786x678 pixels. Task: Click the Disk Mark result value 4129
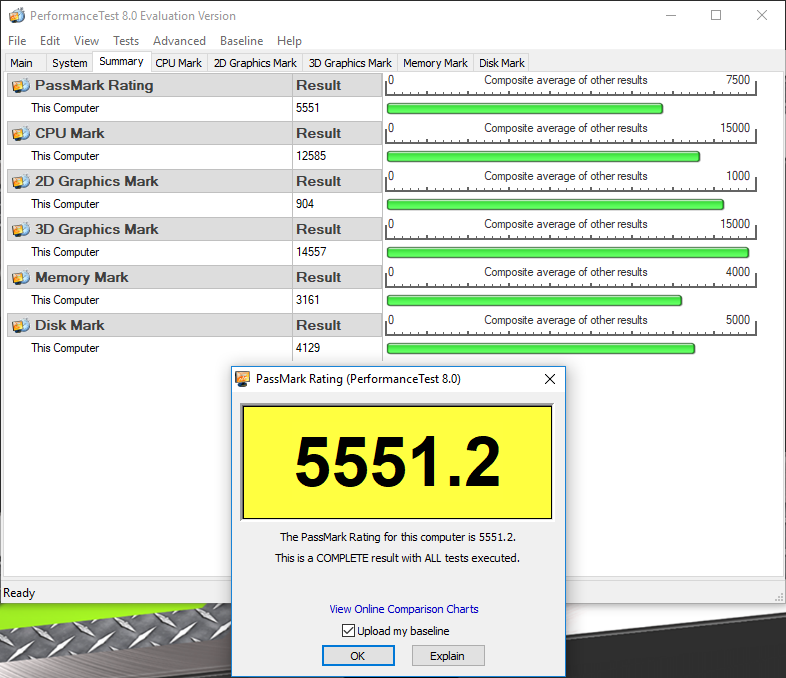tap(307, 348)
